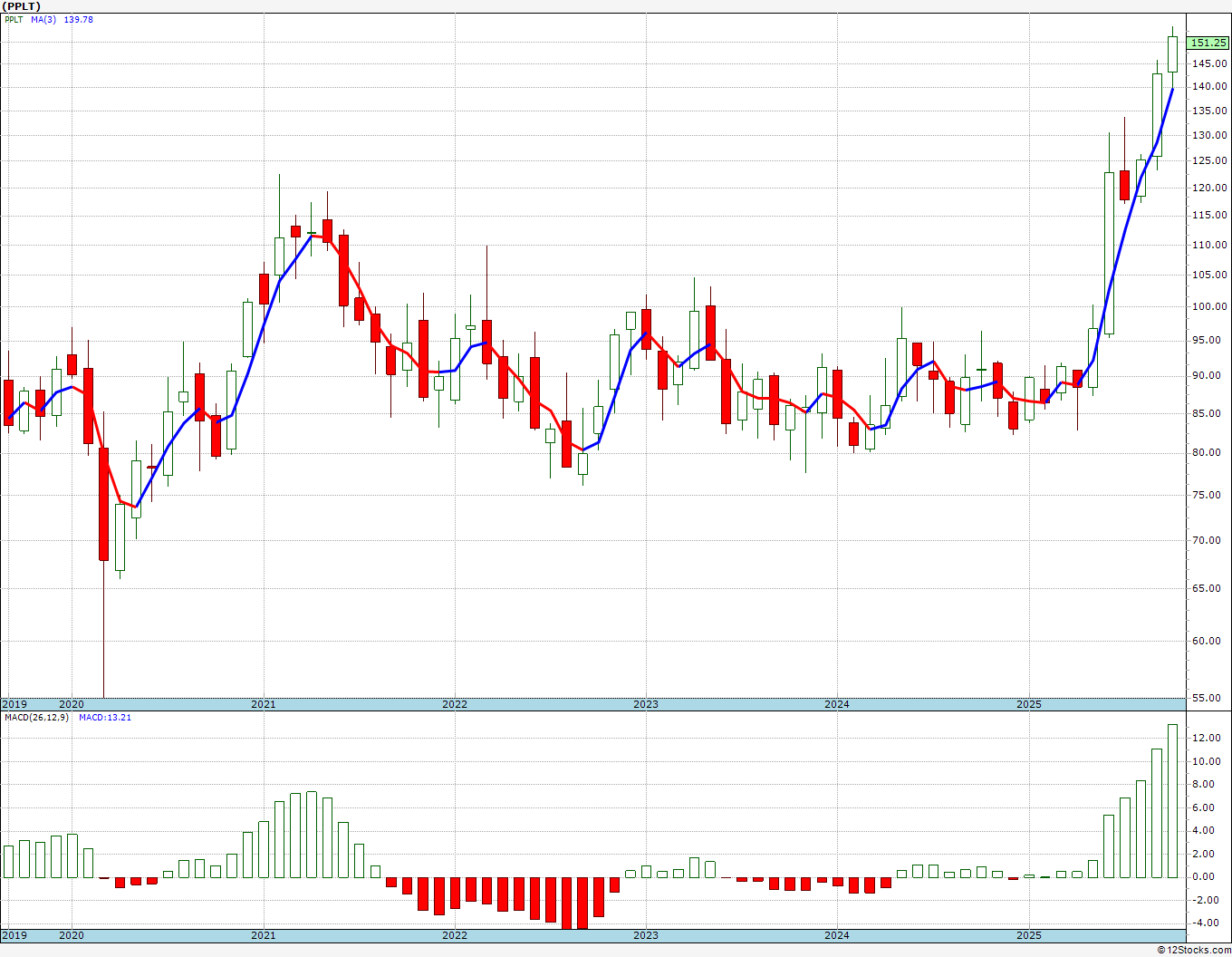1232x957 pixels.
Task: Click the 85.00 price axis label
Action: click(x=1208, y=412)
